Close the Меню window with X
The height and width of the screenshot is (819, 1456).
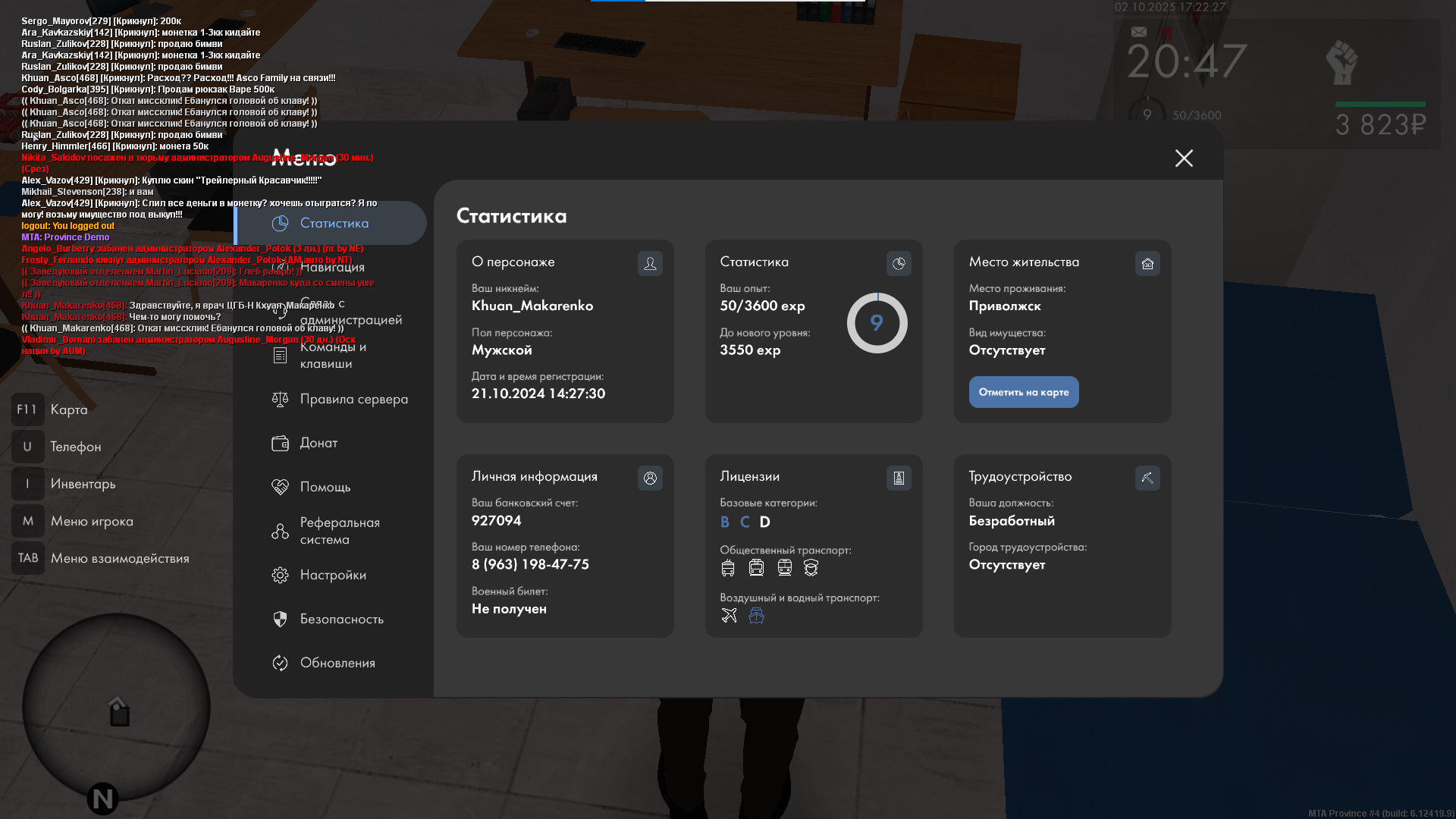pos(1184,158)
